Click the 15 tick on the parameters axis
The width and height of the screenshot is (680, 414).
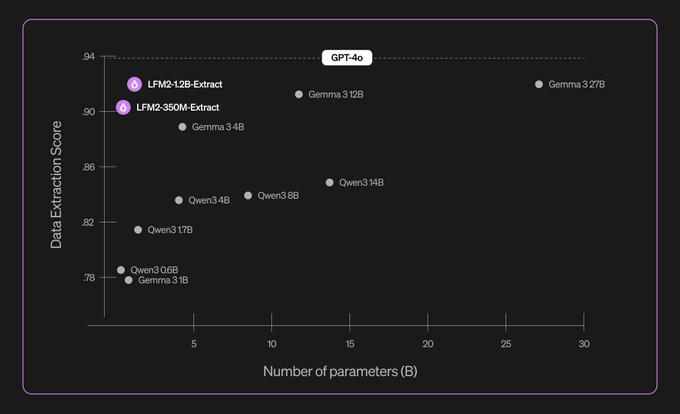[x=350, y=344]
